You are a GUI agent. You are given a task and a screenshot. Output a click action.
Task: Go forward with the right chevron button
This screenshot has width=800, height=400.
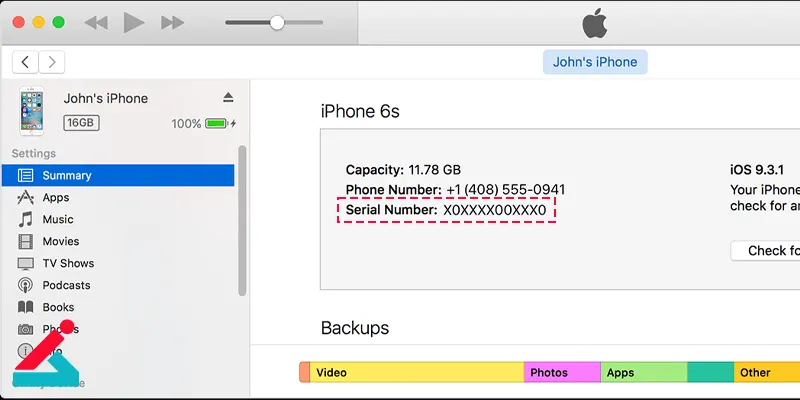(x=52, y=62)
